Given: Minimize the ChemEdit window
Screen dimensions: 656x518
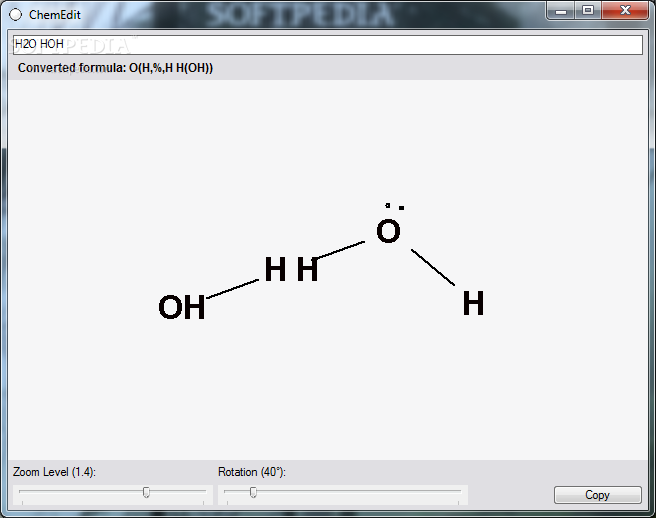Looking at the screenshot, I should 561,11.
